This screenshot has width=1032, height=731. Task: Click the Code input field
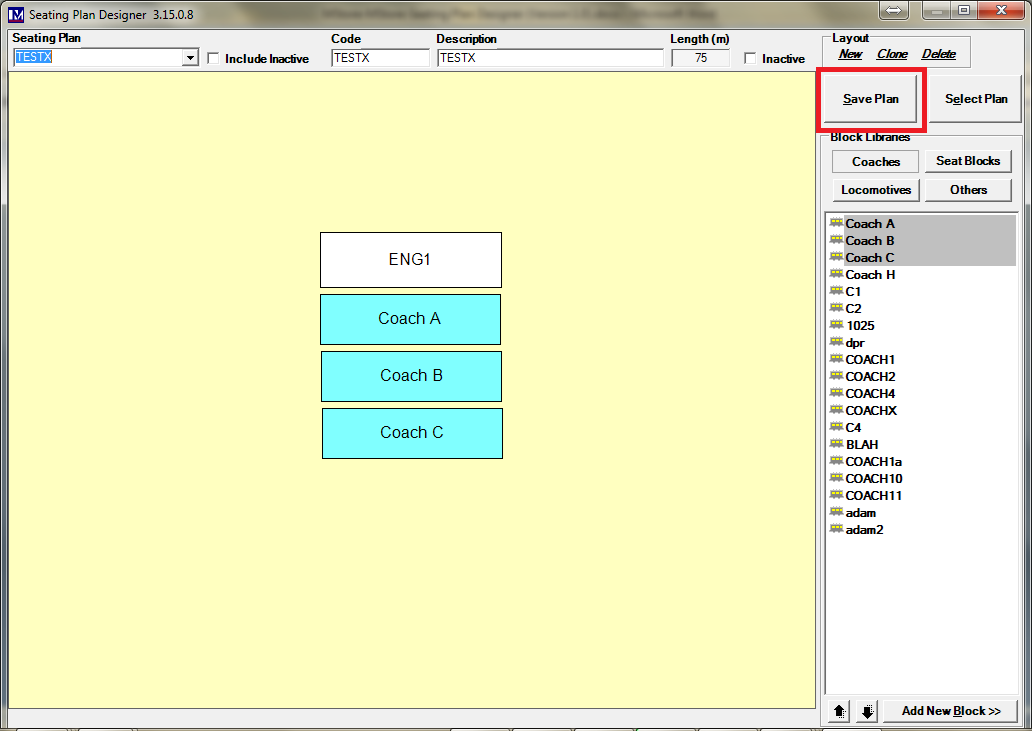(x=380, y=58)
